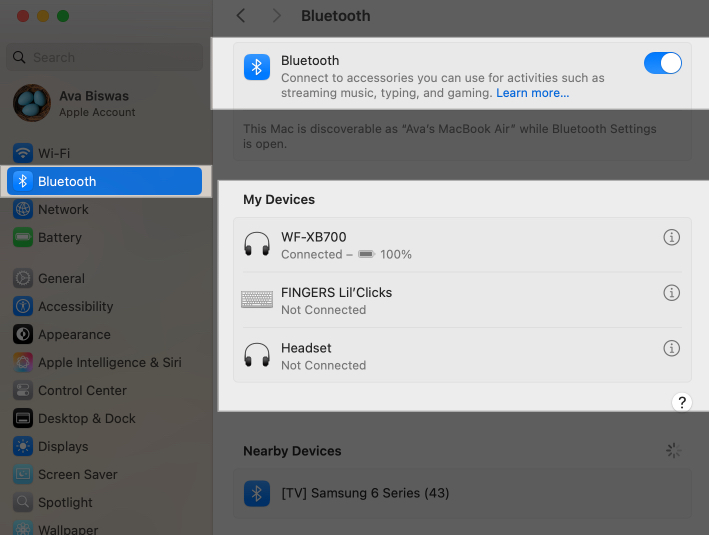Click the magnifying glass search icon

tap(19, 57)
